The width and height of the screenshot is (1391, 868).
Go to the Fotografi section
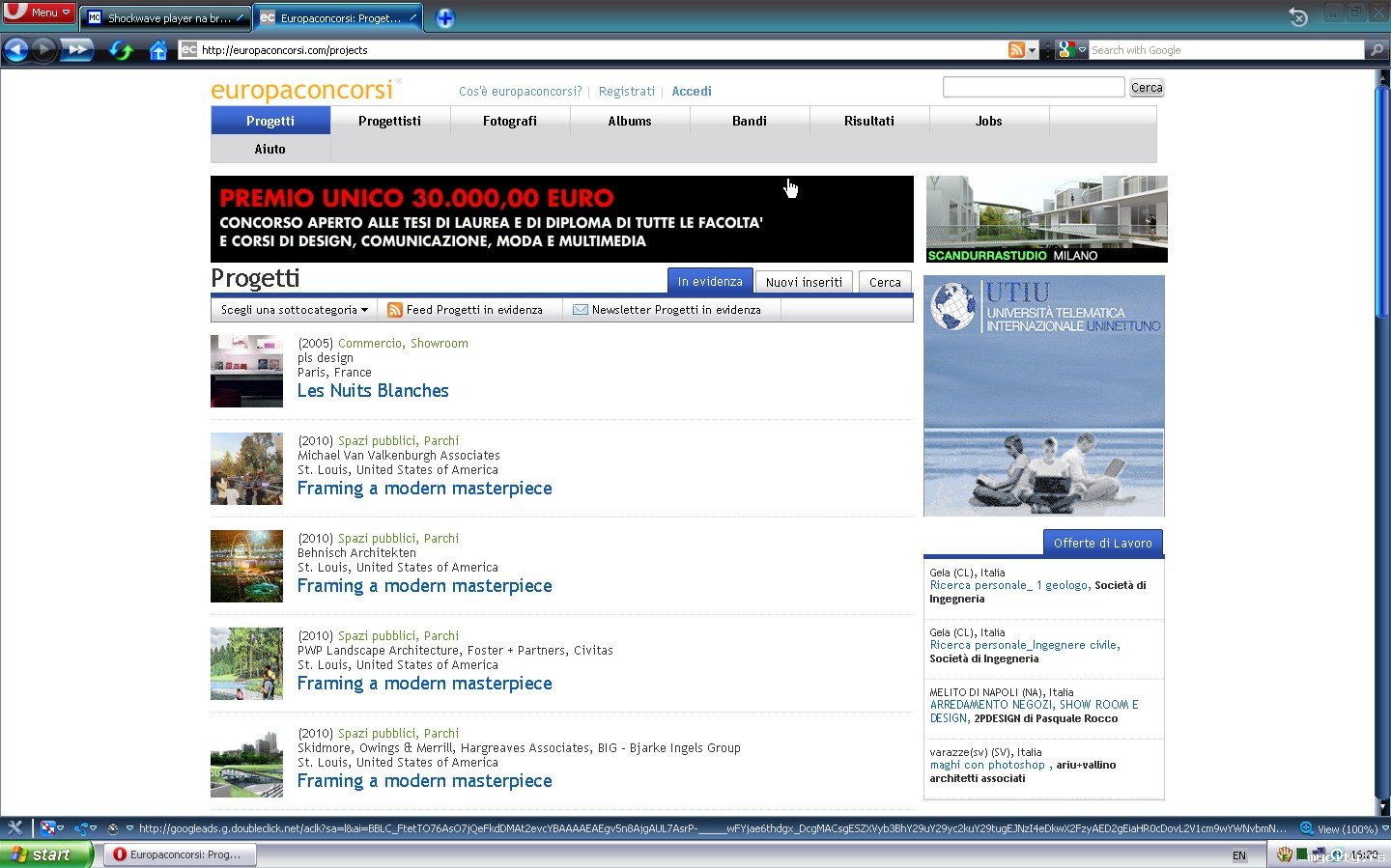click(x=510, y=121)
